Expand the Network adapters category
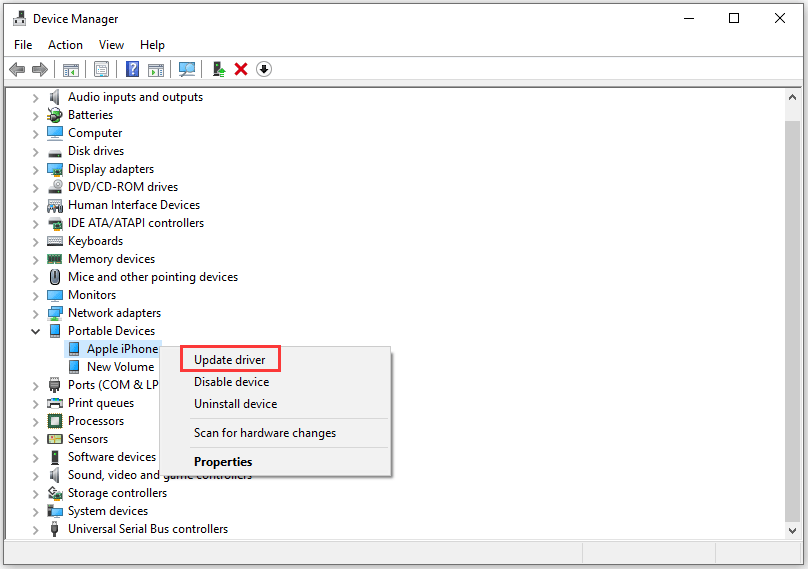This screenshot has height=569, width=808. (36, 313)
